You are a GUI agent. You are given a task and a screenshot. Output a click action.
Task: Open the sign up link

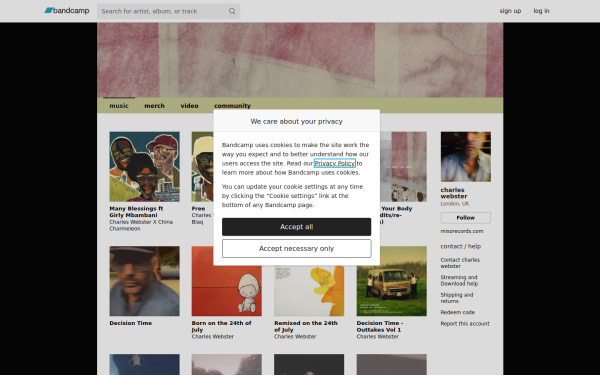510,11
